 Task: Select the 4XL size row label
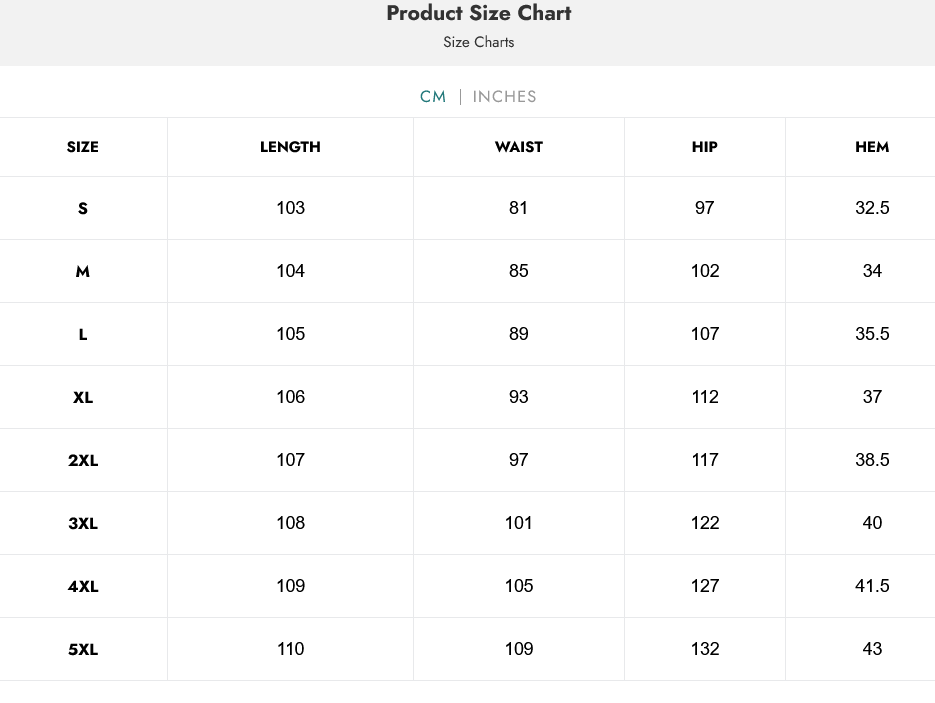click(83, 587)
